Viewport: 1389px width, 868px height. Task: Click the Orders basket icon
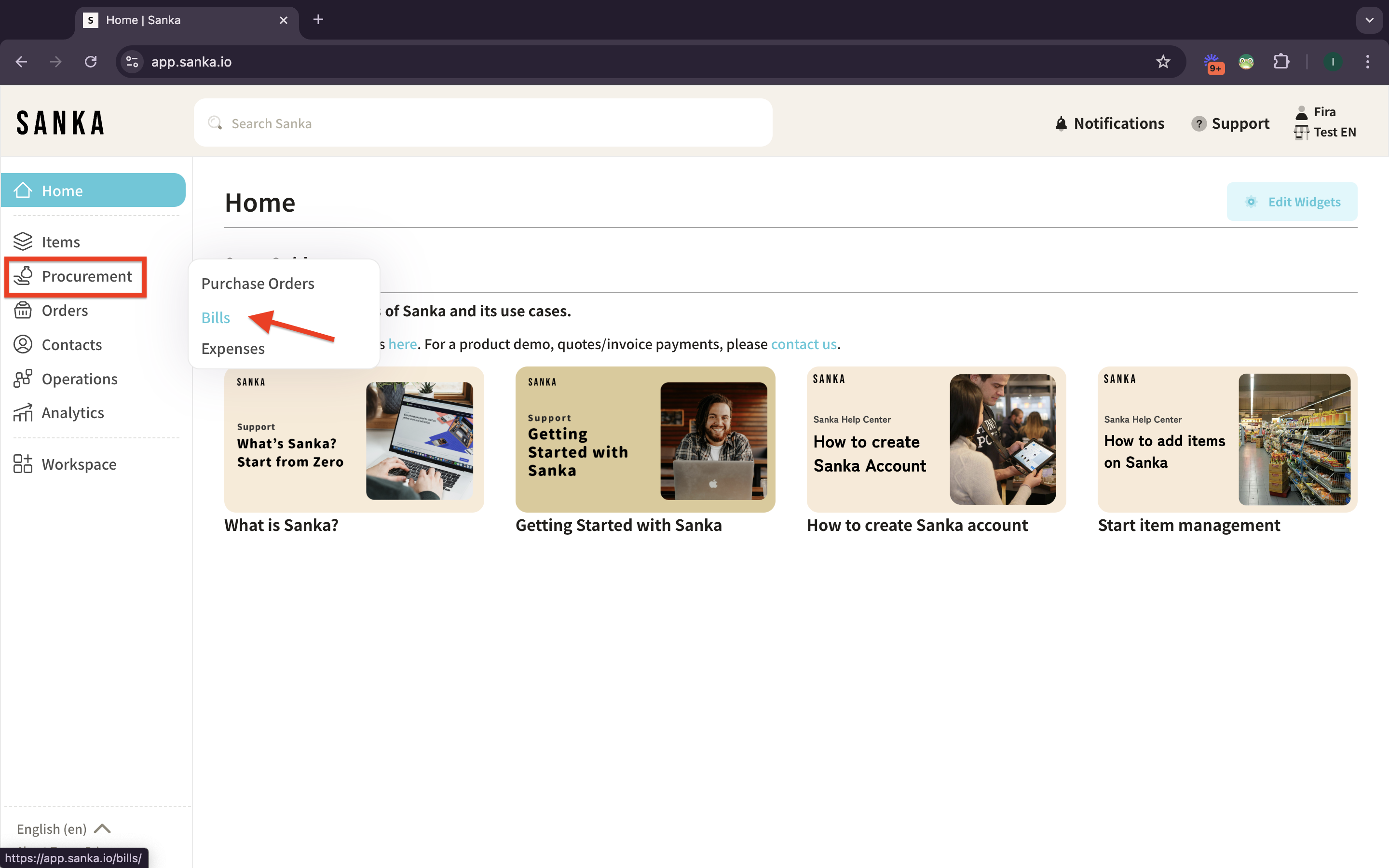coord(23,310)
